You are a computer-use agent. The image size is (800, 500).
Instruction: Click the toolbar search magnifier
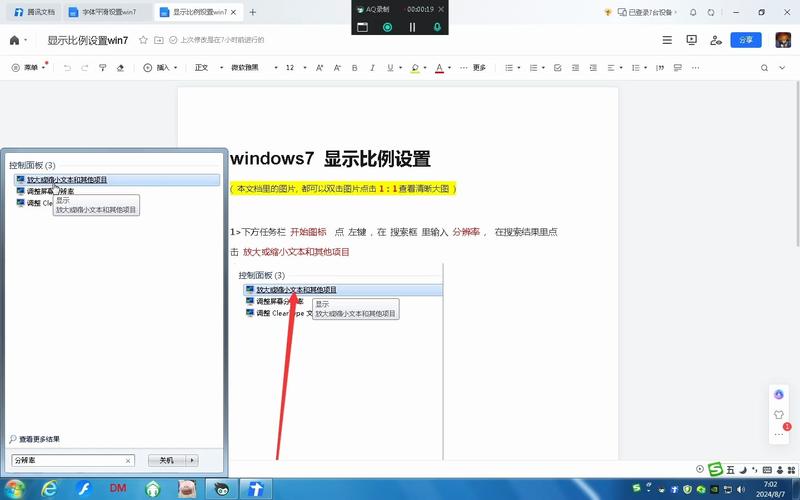[x=764, y=67]
